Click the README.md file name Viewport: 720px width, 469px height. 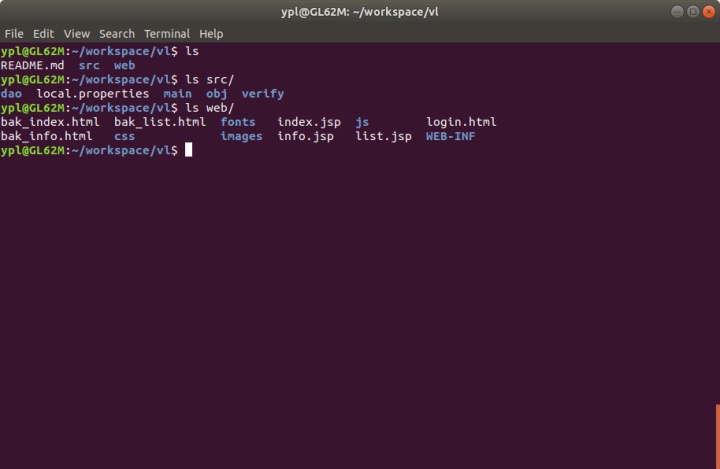[32, 65]
